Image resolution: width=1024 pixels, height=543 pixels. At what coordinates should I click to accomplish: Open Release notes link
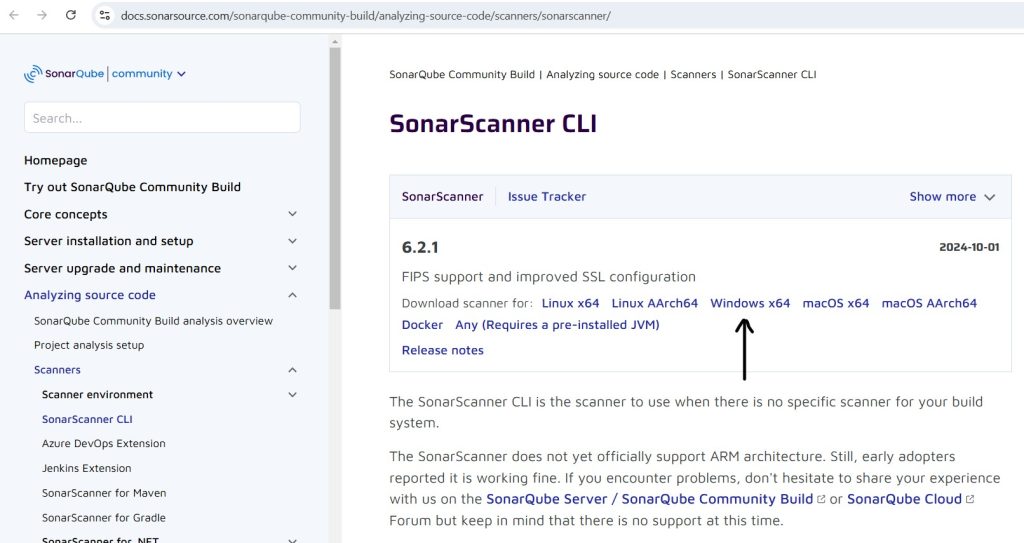click(443, 350)
